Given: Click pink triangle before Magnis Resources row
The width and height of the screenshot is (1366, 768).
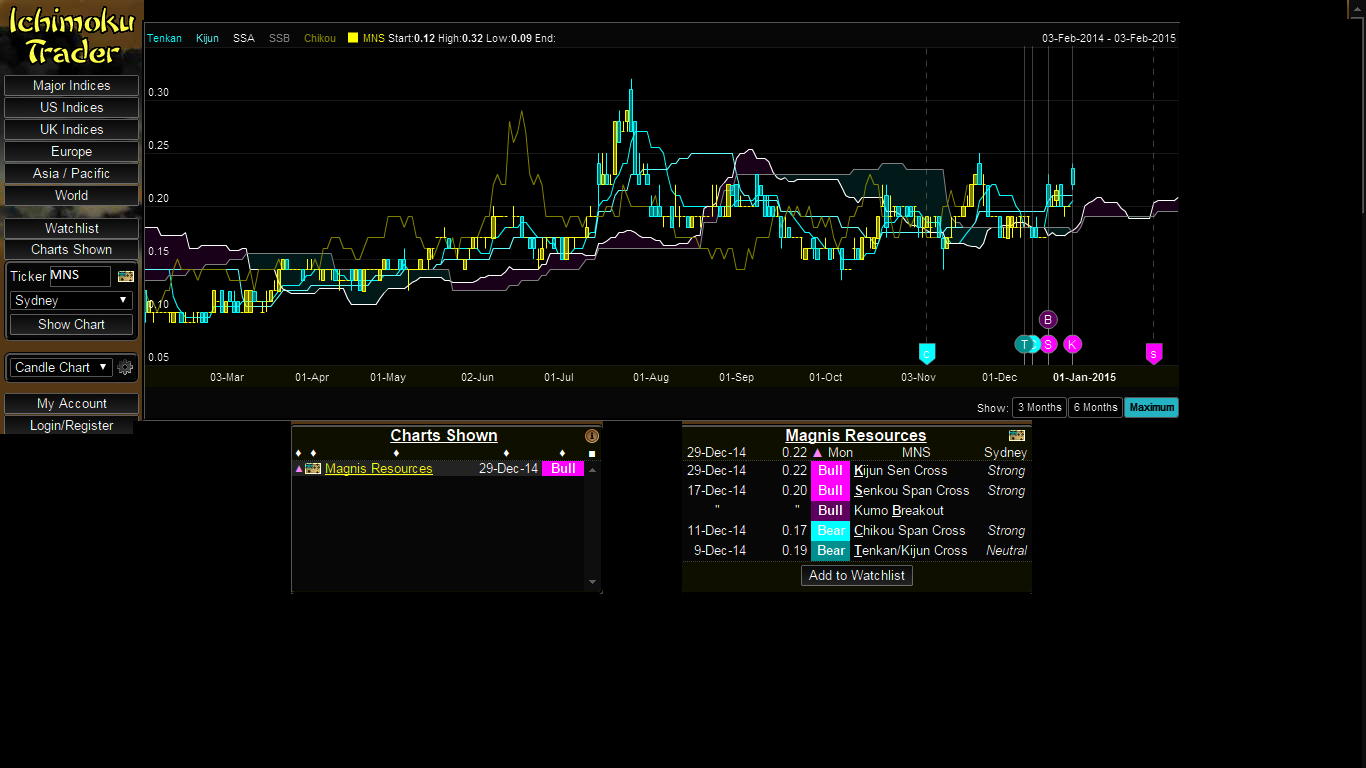Looking at the screenshot, I should (x=298, y=469).
